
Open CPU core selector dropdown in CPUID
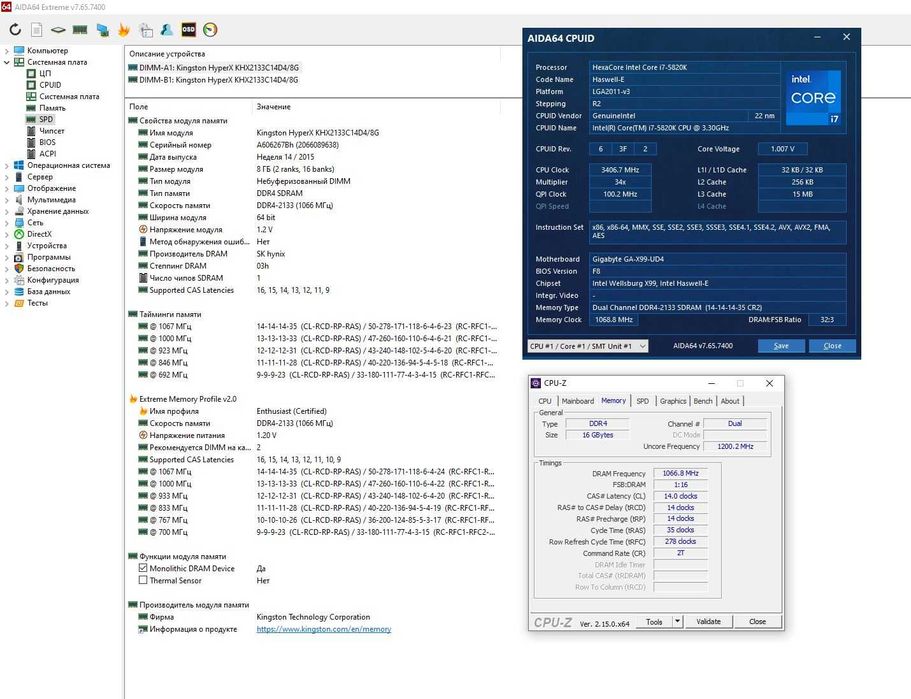pyautogui.click(x=587, y=346)
